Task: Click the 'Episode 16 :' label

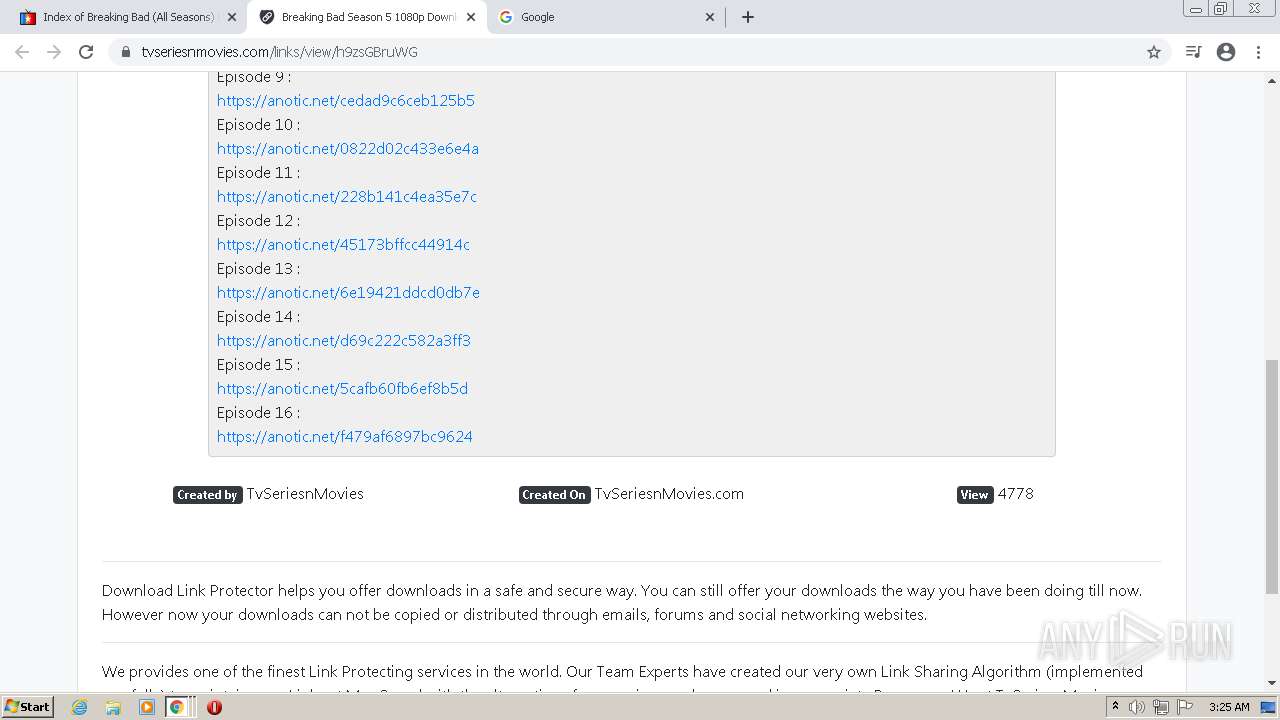Action: 258,412
